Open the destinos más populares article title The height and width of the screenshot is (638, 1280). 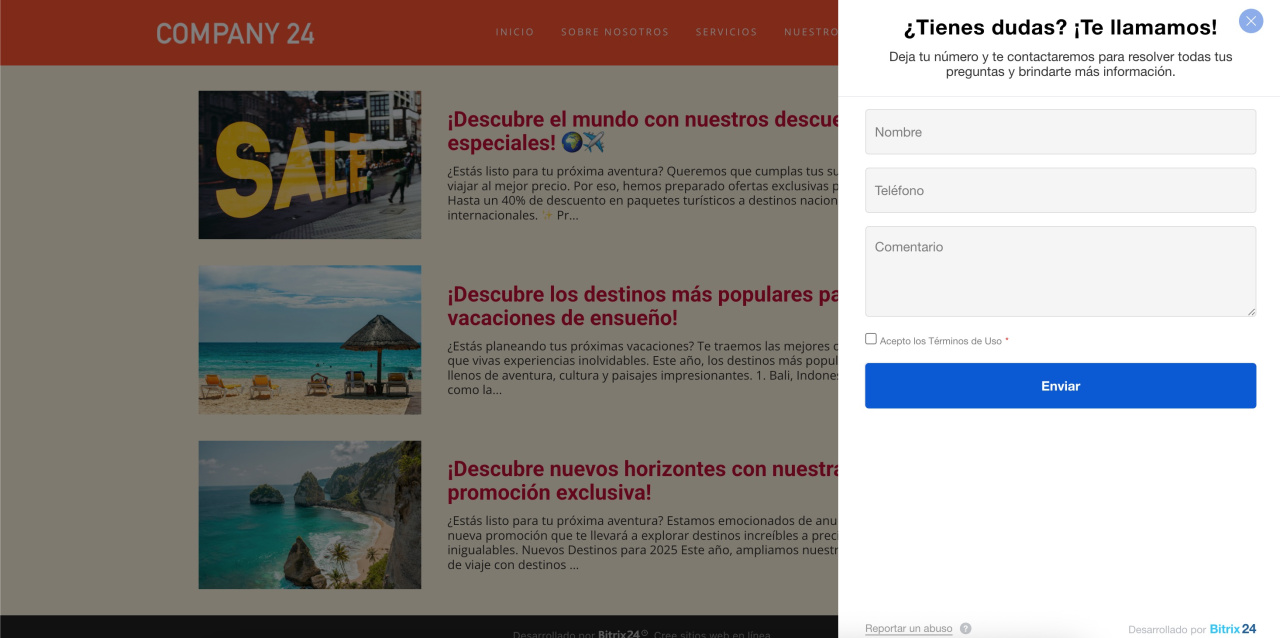tap(640, 306)
